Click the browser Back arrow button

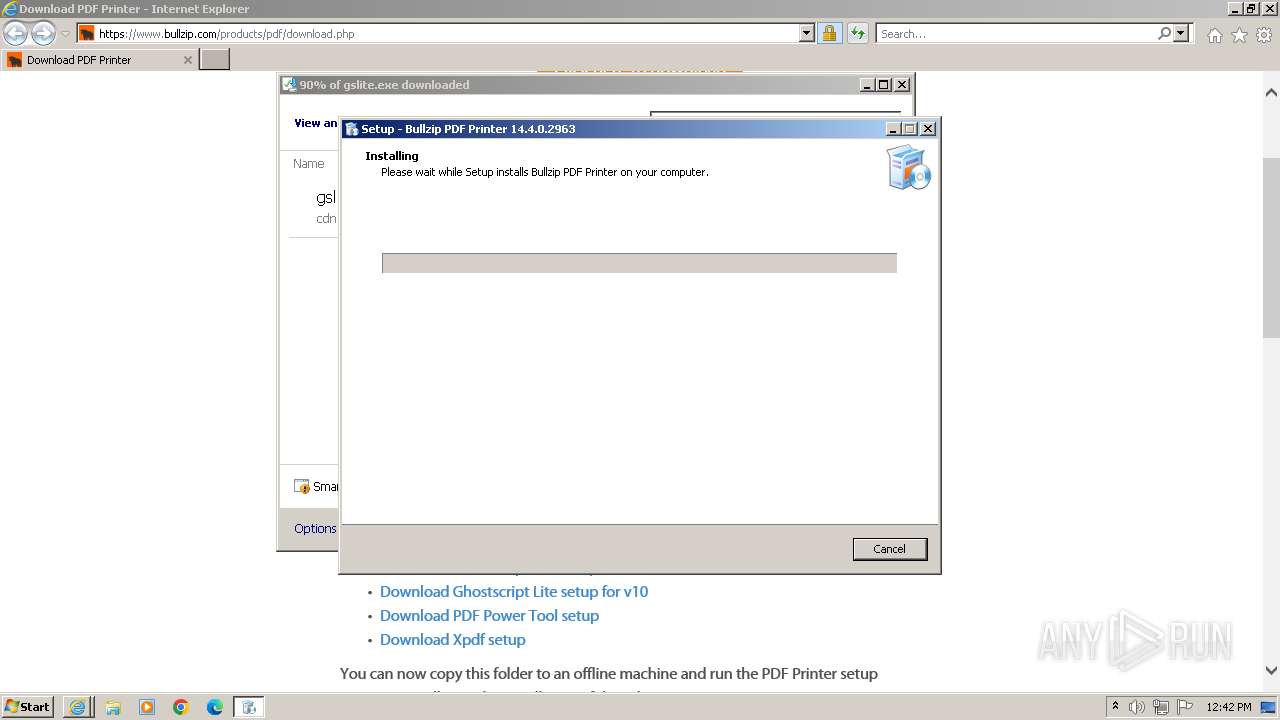[x=16, y=33]
